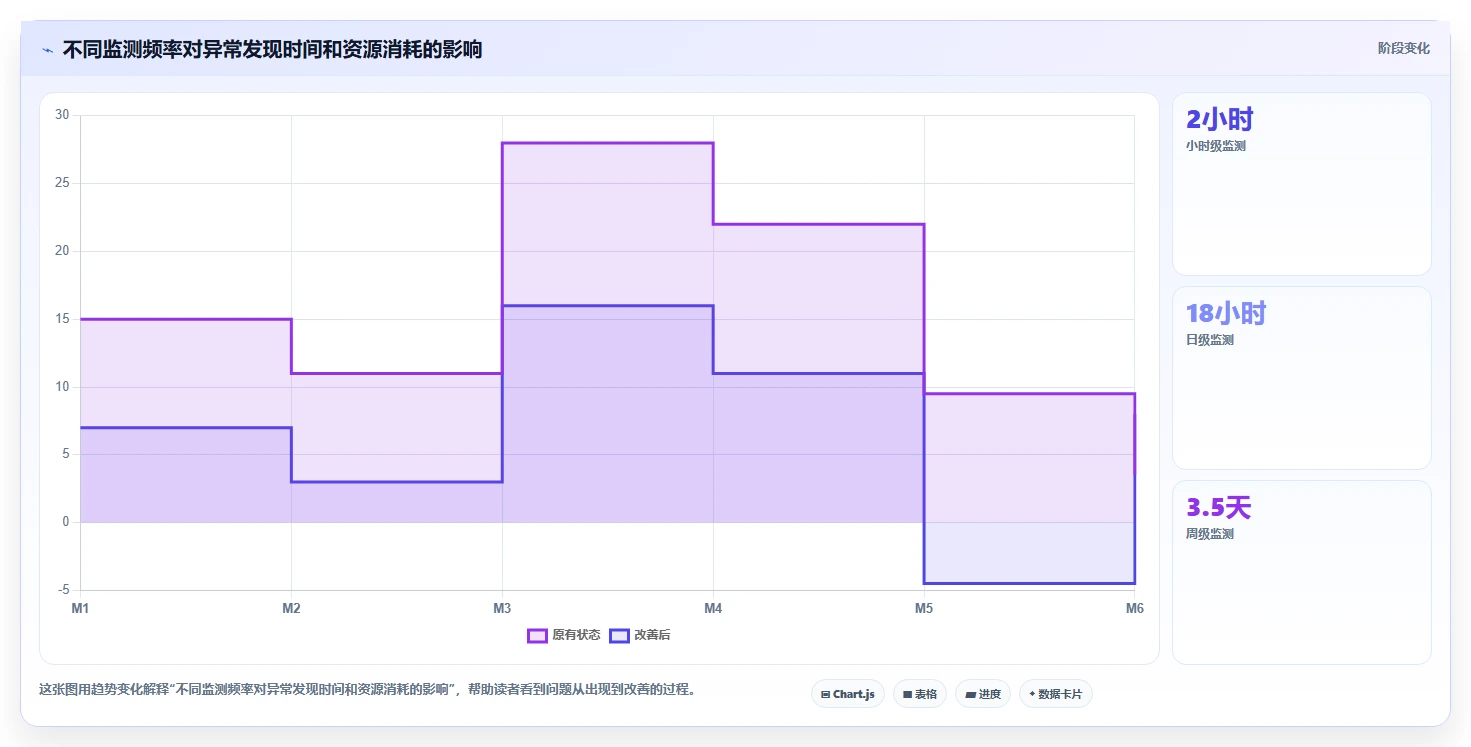
Task: Click the 阶段变化 label in header
Action: (x=1403, y=48)
